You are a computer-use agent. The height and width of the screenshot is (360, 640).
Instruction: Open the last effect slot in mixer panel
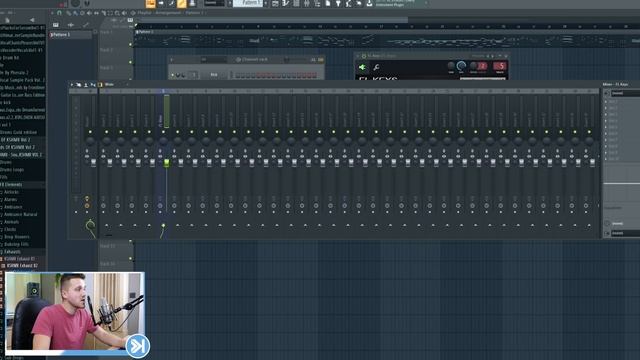click(x=622, y=159)
